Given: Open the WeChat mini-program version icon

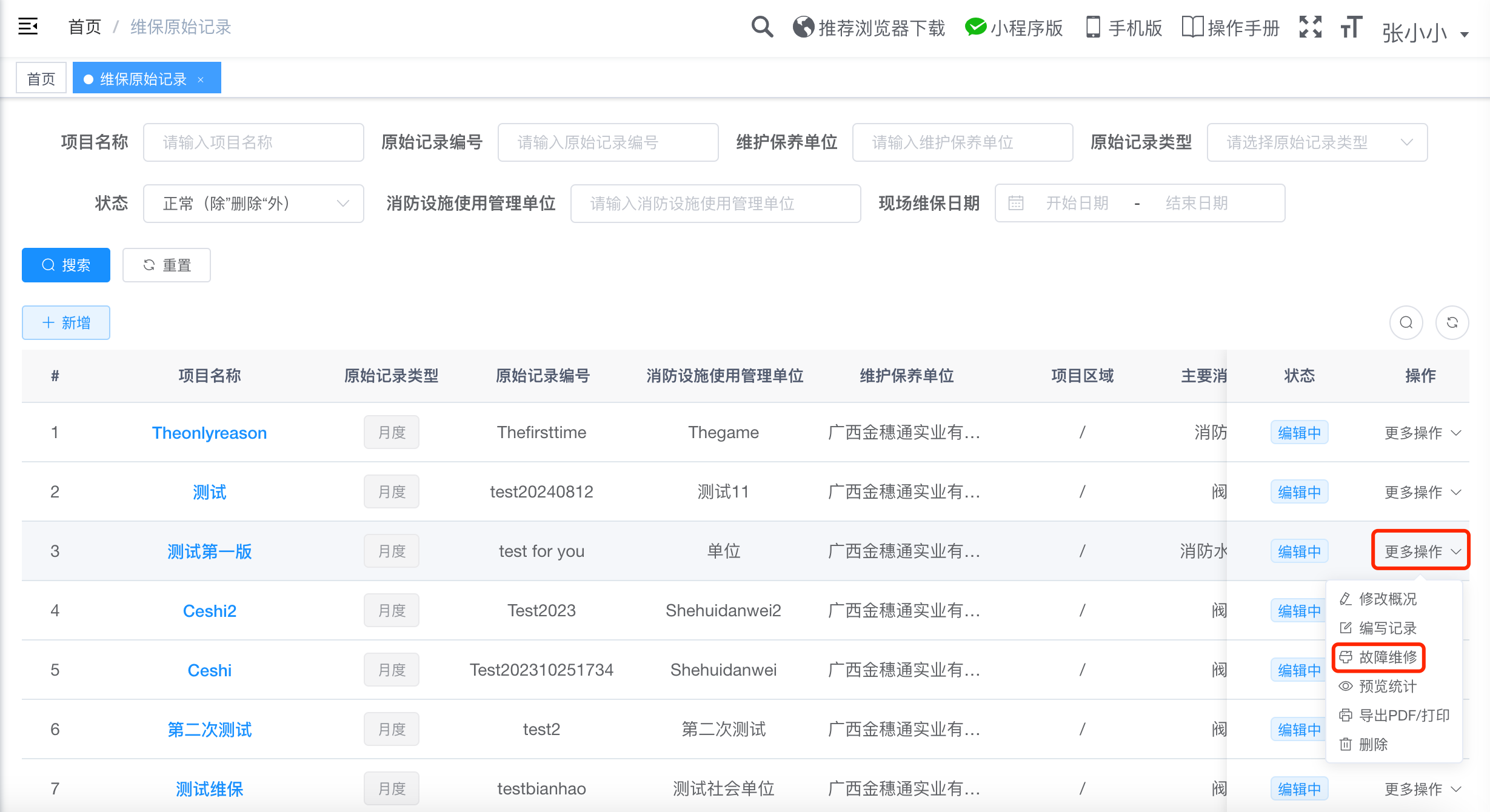Looking at the screenshot, I should [976, 27].
